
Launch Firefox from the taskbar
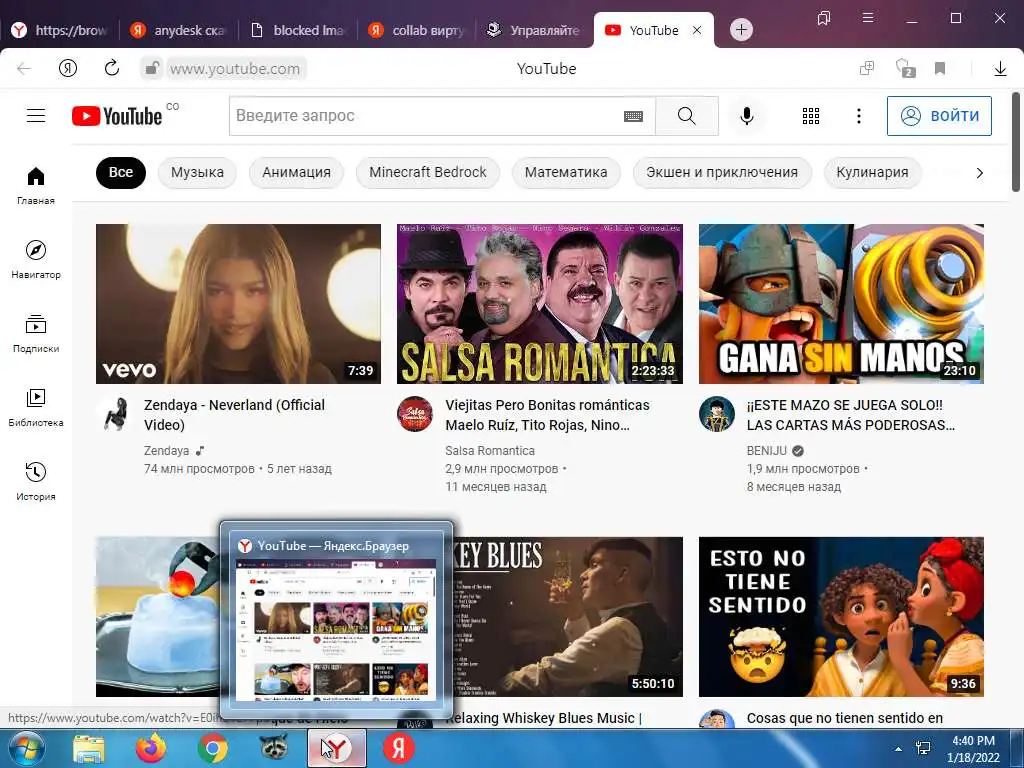point(150,748)
